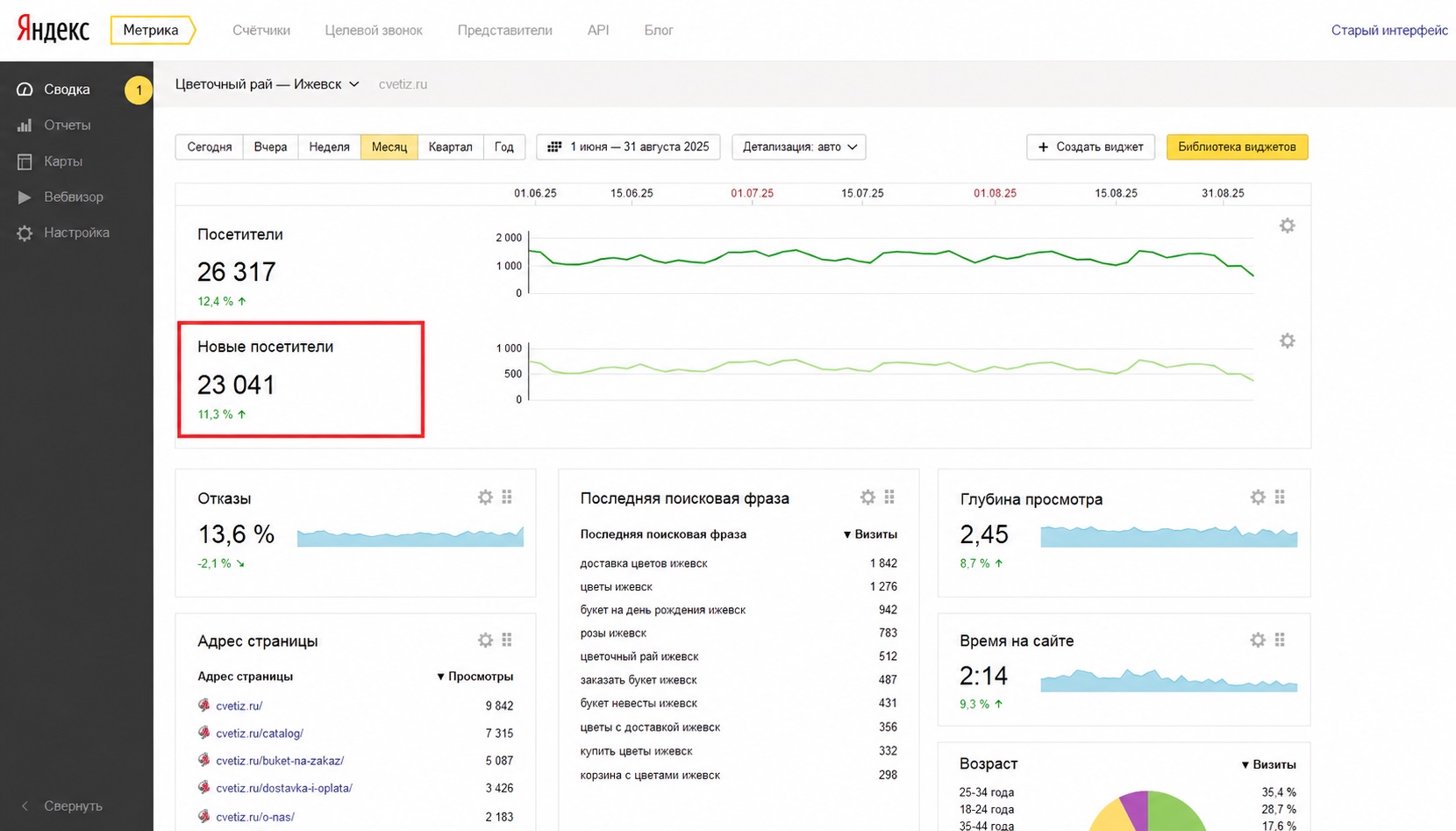Click the Глубина просмотра sparkline chart

pyautogui.click(x=1168, y=537)
